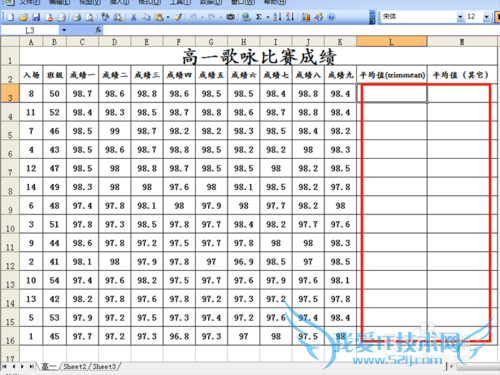Screen dimensions: 500x375
Task: Click the fx insert function button
Action: pyautogui.click(x=98, y=30)
